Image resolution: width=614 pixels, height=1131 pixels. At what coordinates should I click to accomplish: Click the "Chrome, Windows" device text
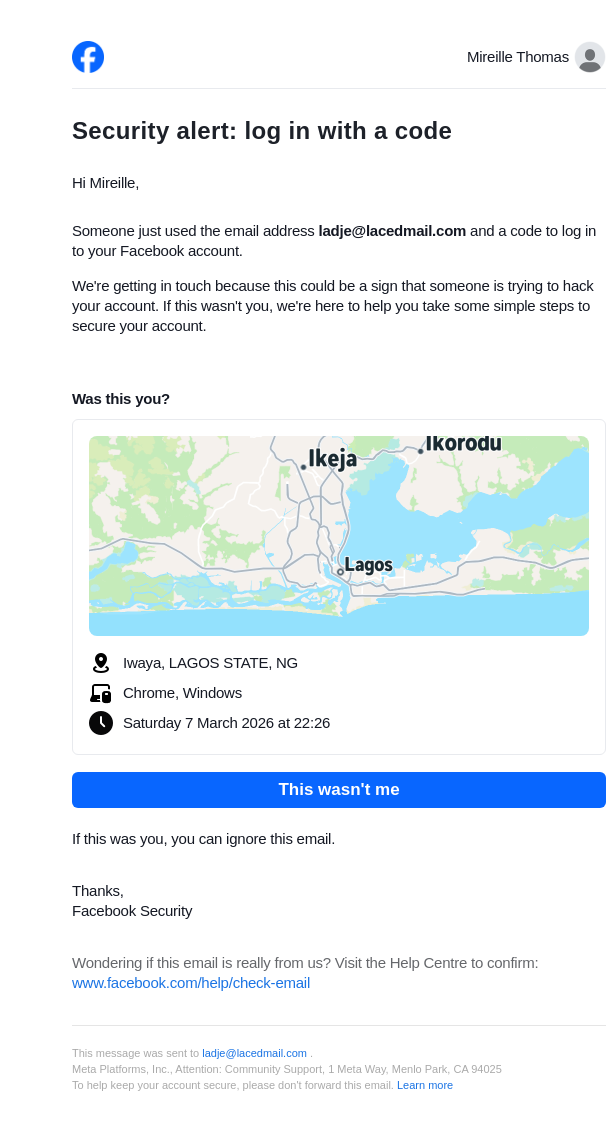pos(182,693)
